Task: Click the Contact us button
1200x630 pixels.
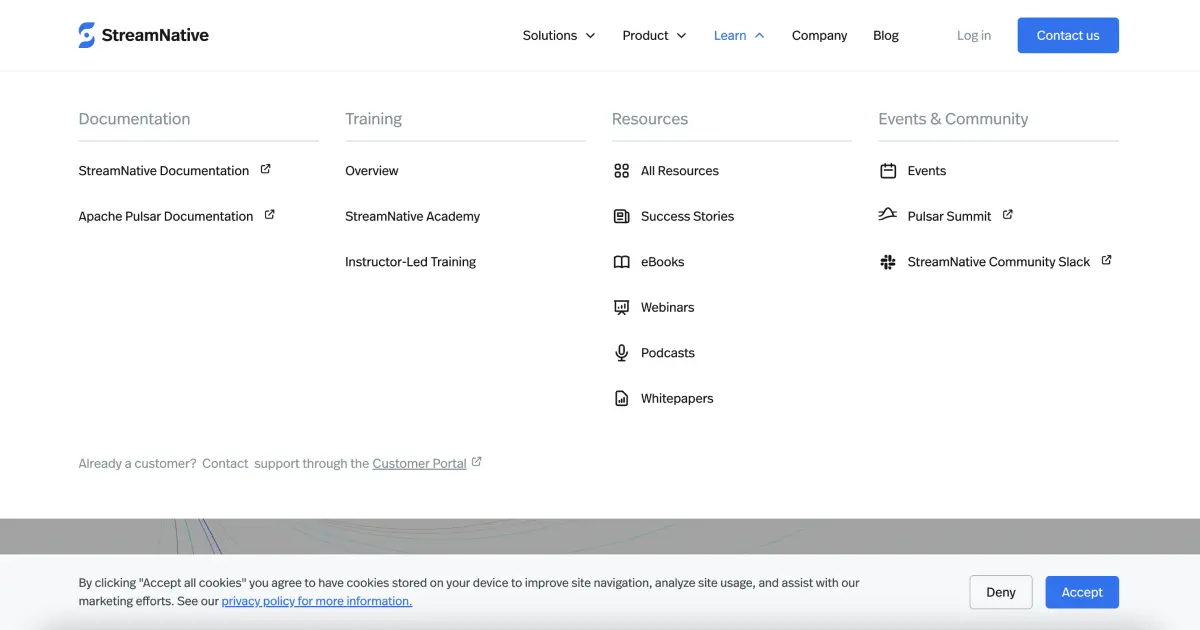Action: (x=1068, y=35)
